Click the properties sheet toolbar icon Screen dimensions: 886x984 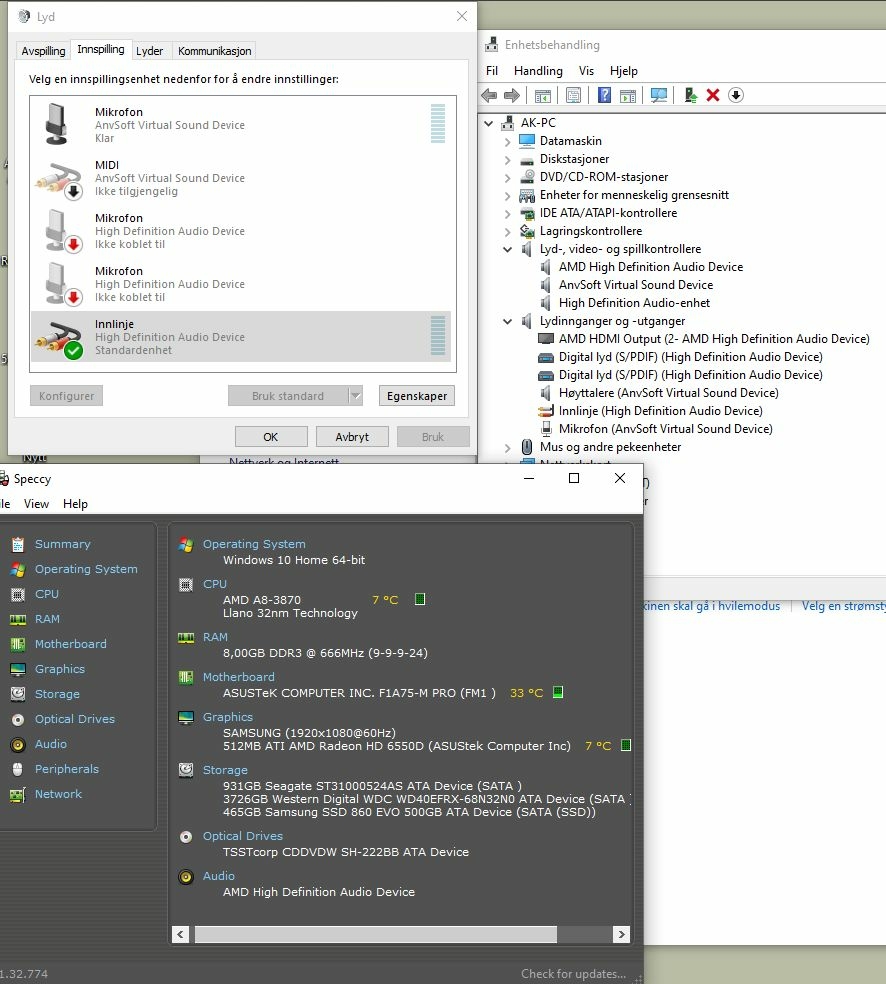click(x=573, y=95)
